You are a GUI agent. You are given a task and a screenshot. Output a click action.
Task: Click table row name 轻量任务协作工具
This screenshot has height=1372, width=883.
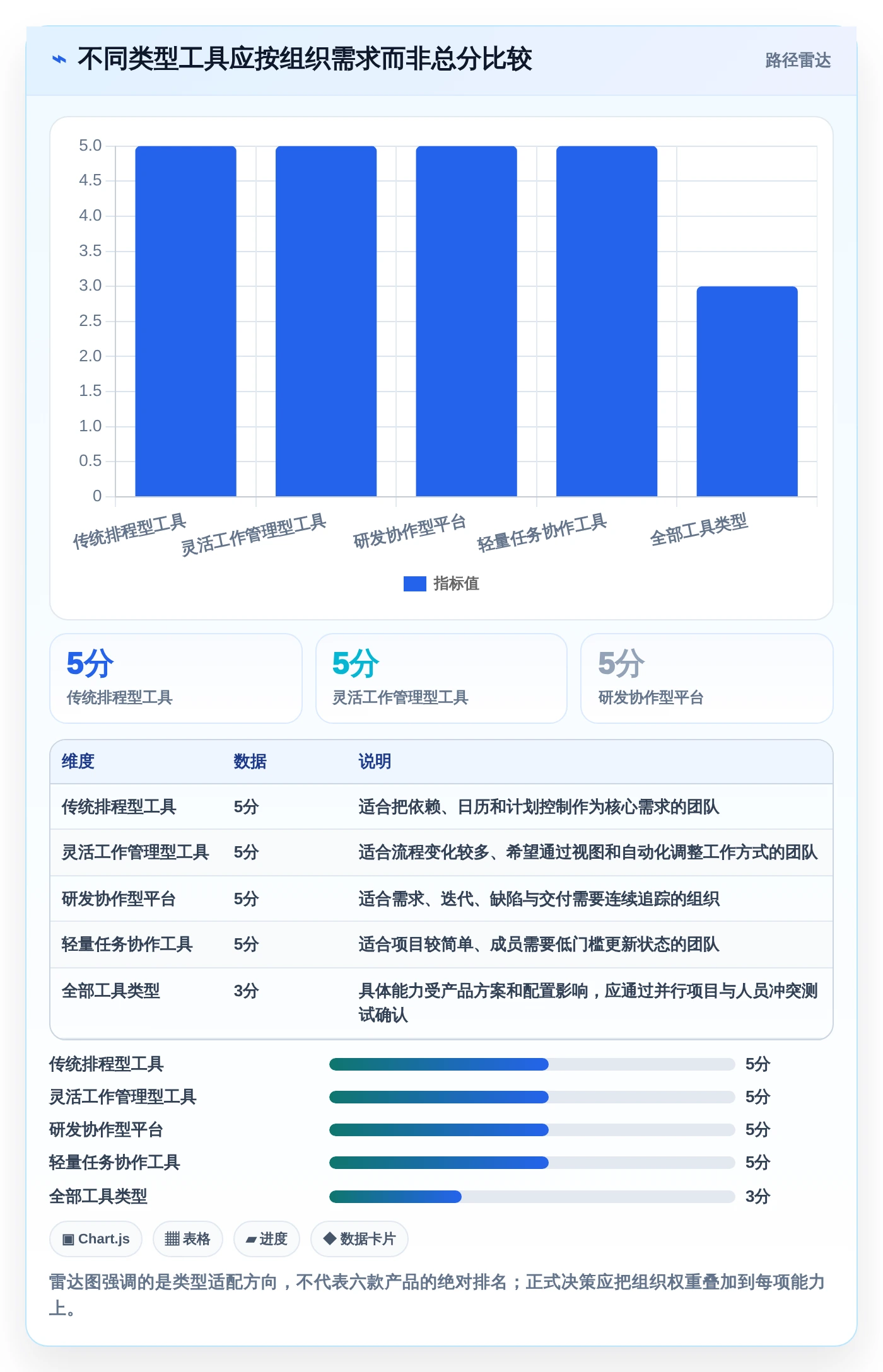click(127, 945)
